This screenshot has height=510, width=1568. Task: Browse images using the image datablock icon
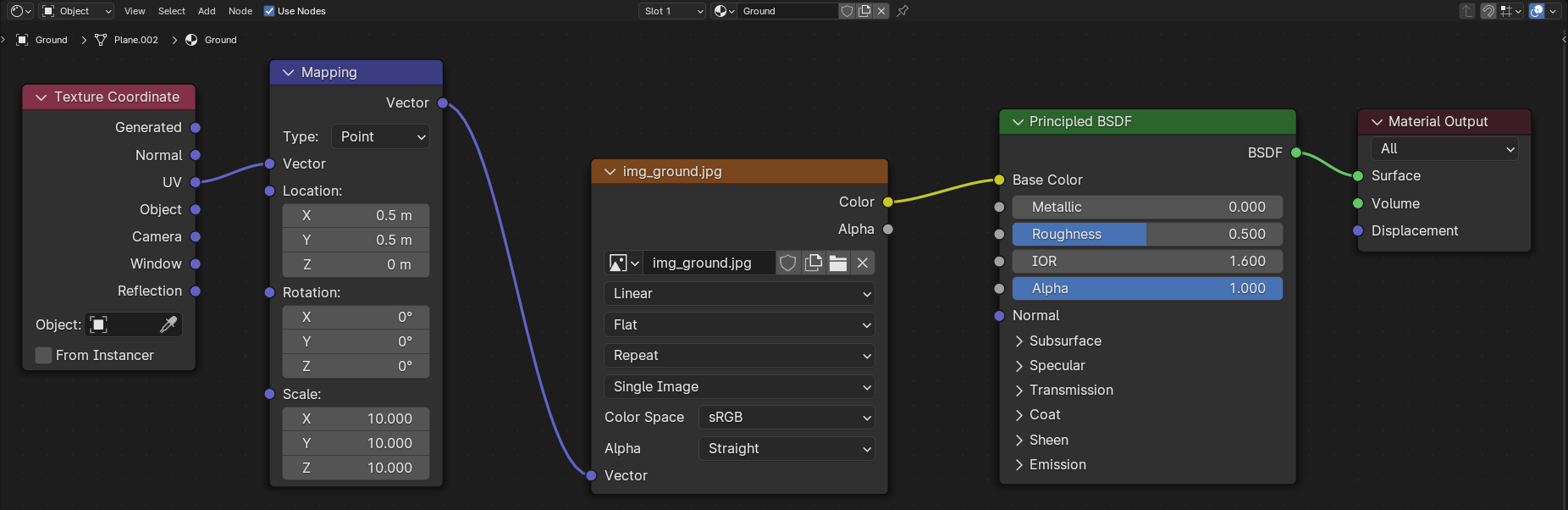624,263
